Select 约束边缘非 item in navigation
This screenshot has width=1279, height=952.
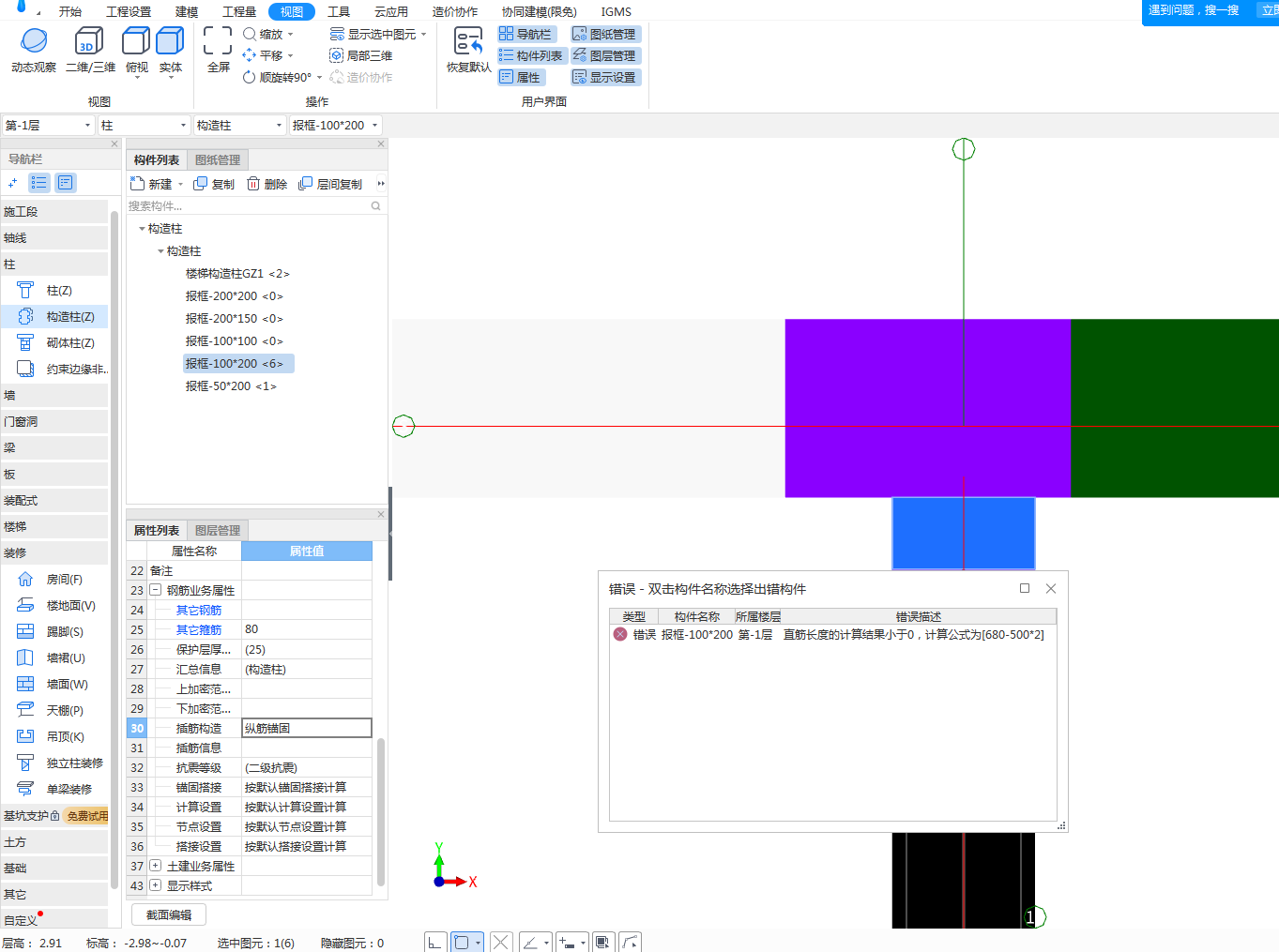pyautogui.click(x=54, y=370)
